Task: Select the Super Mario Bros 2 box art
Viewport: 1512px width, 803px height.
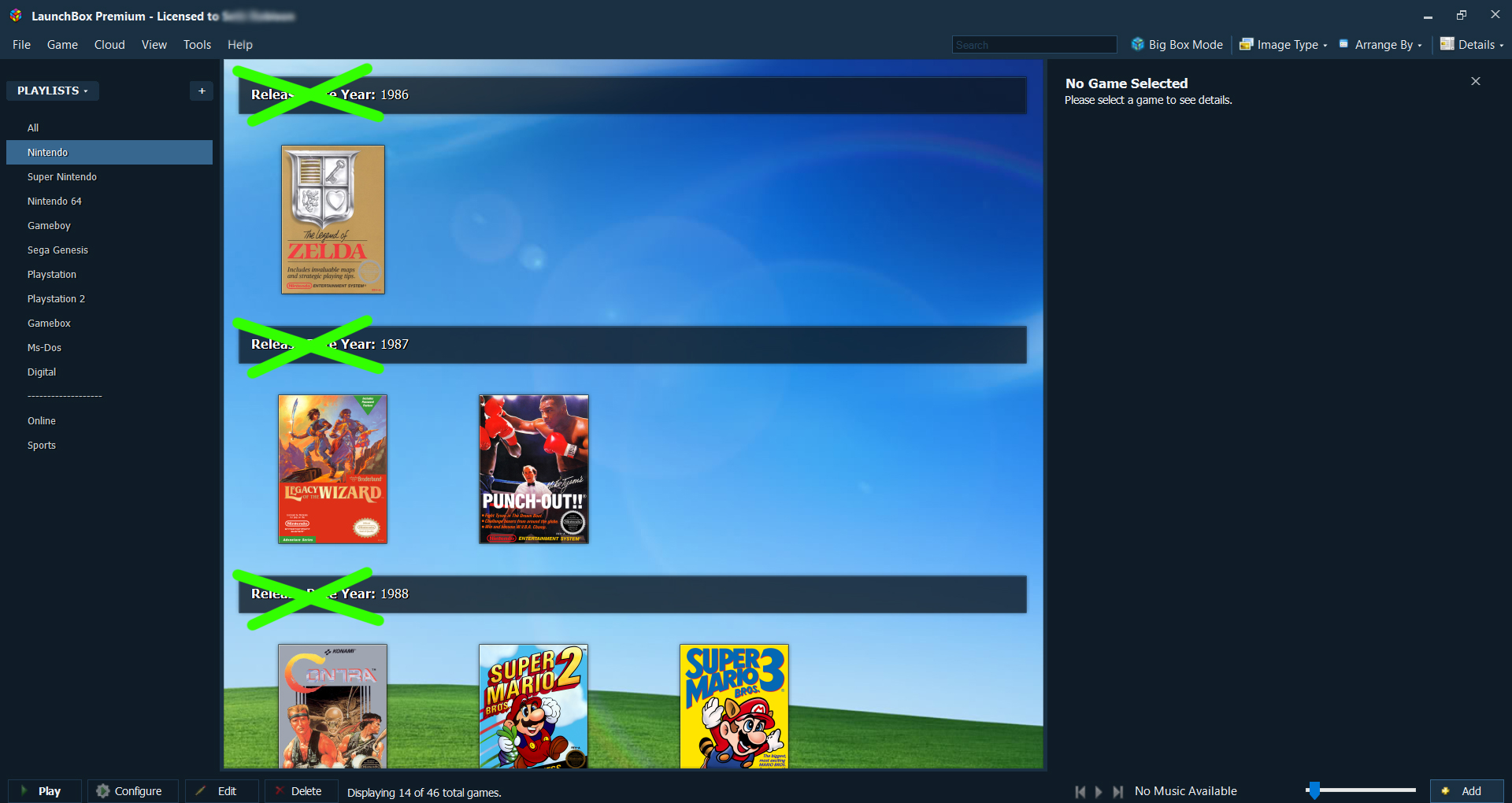Action: [533, 706]
